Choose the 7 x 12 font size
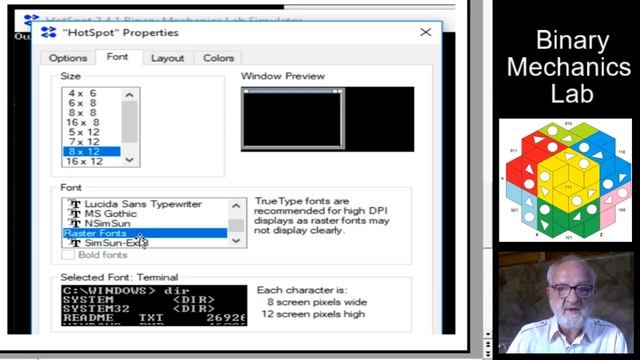The image size is (640, 360). (x=84, y=142)
